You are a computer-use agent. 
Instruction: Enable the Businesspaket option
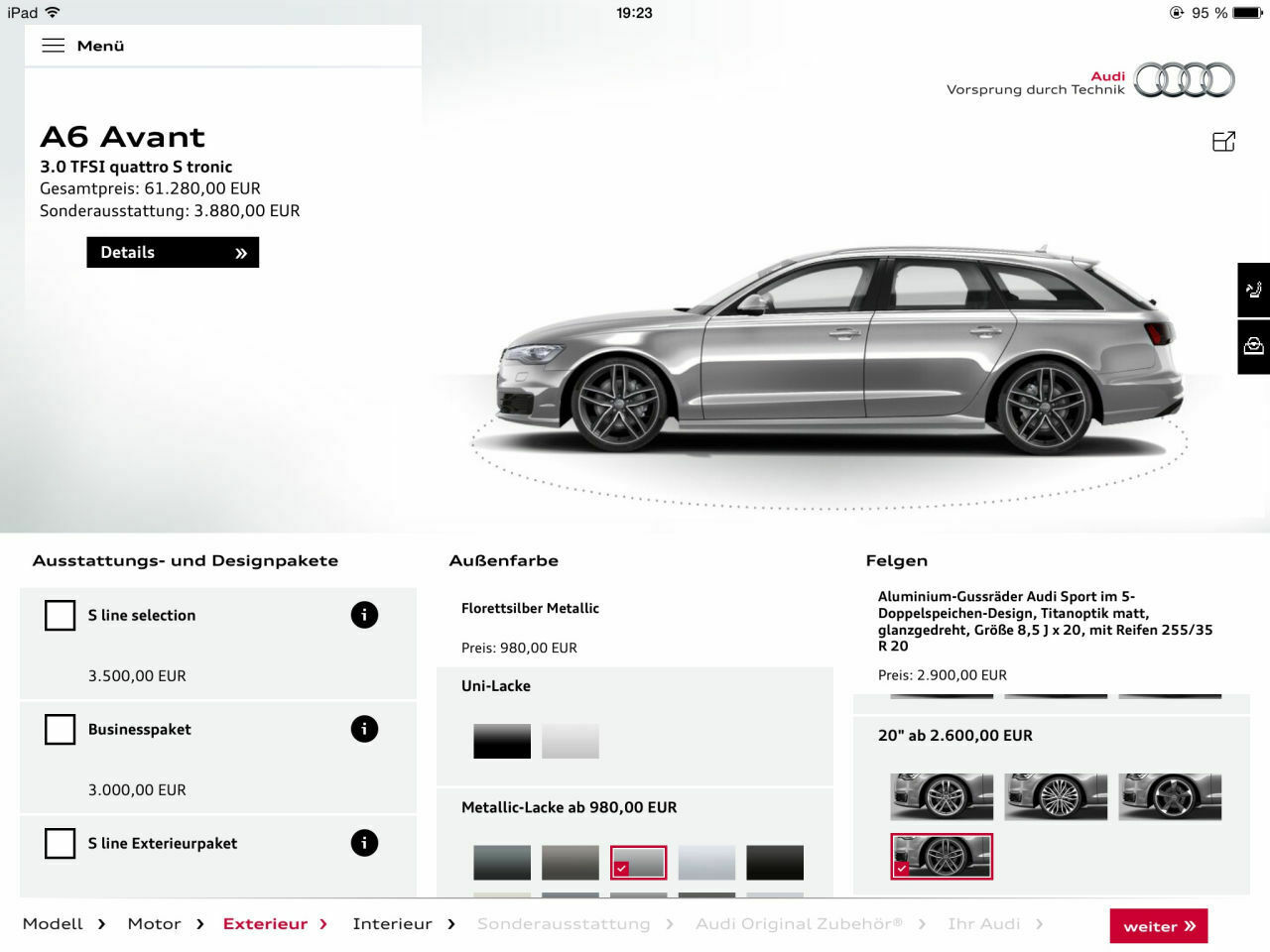(x=60, y=729)
